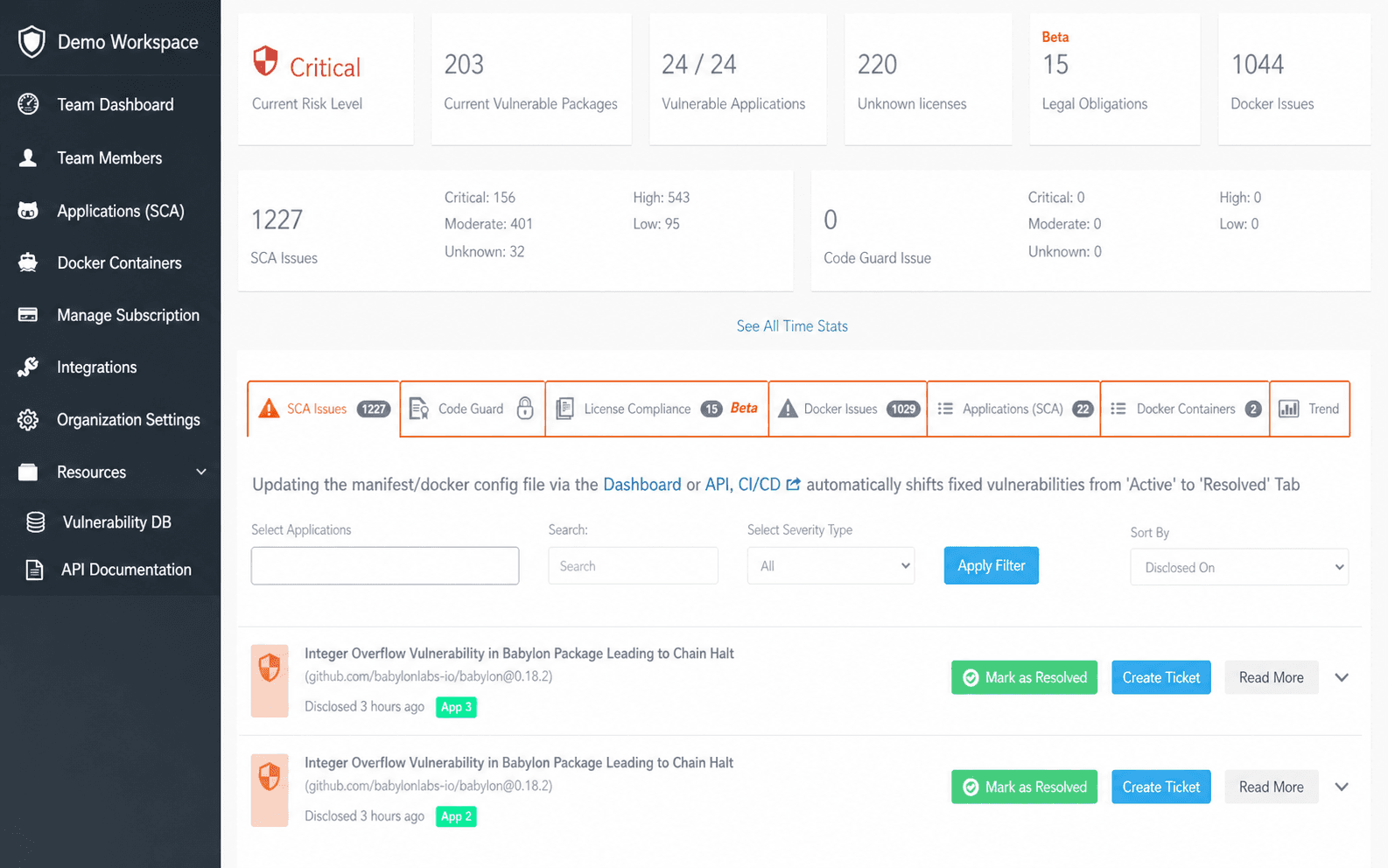This screenshot has height=868, width=1388.
Task: Click Read More on App 3 issue
Action: pyautogui.click(x=1272, y=677)
